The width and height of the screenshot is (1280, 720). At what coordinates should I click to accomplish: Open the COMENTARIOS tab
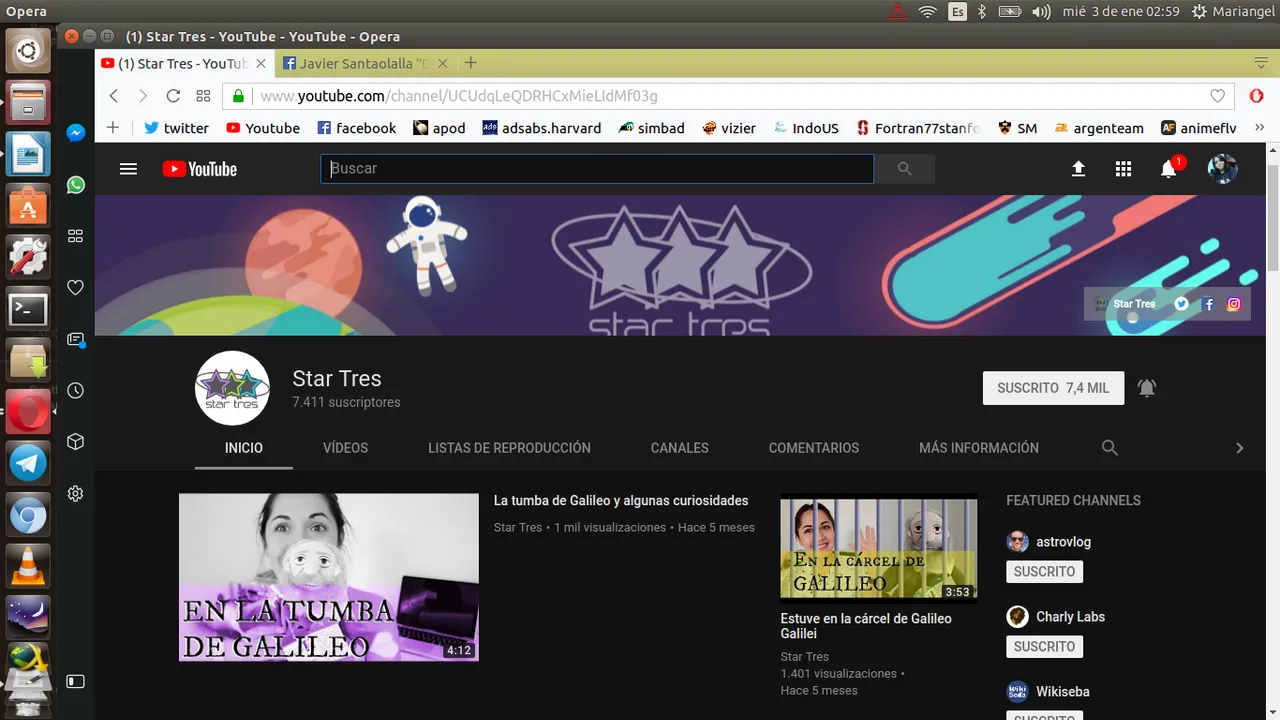(814, 448)
